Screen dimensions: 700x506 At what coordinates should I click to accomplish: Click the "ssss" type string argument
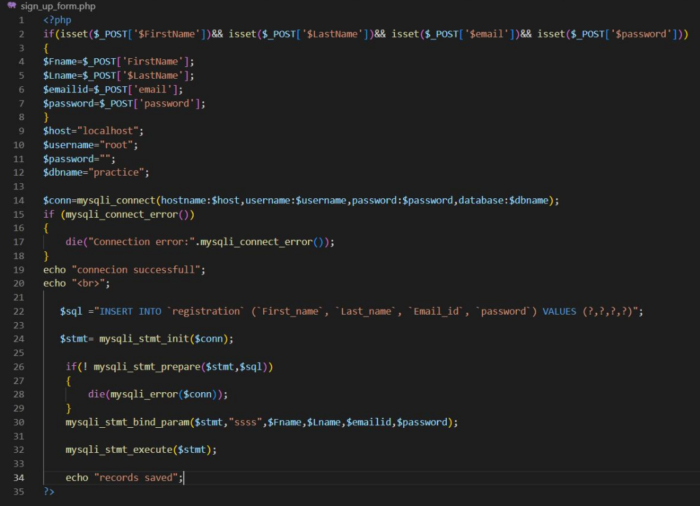click(x=245, y=422)
